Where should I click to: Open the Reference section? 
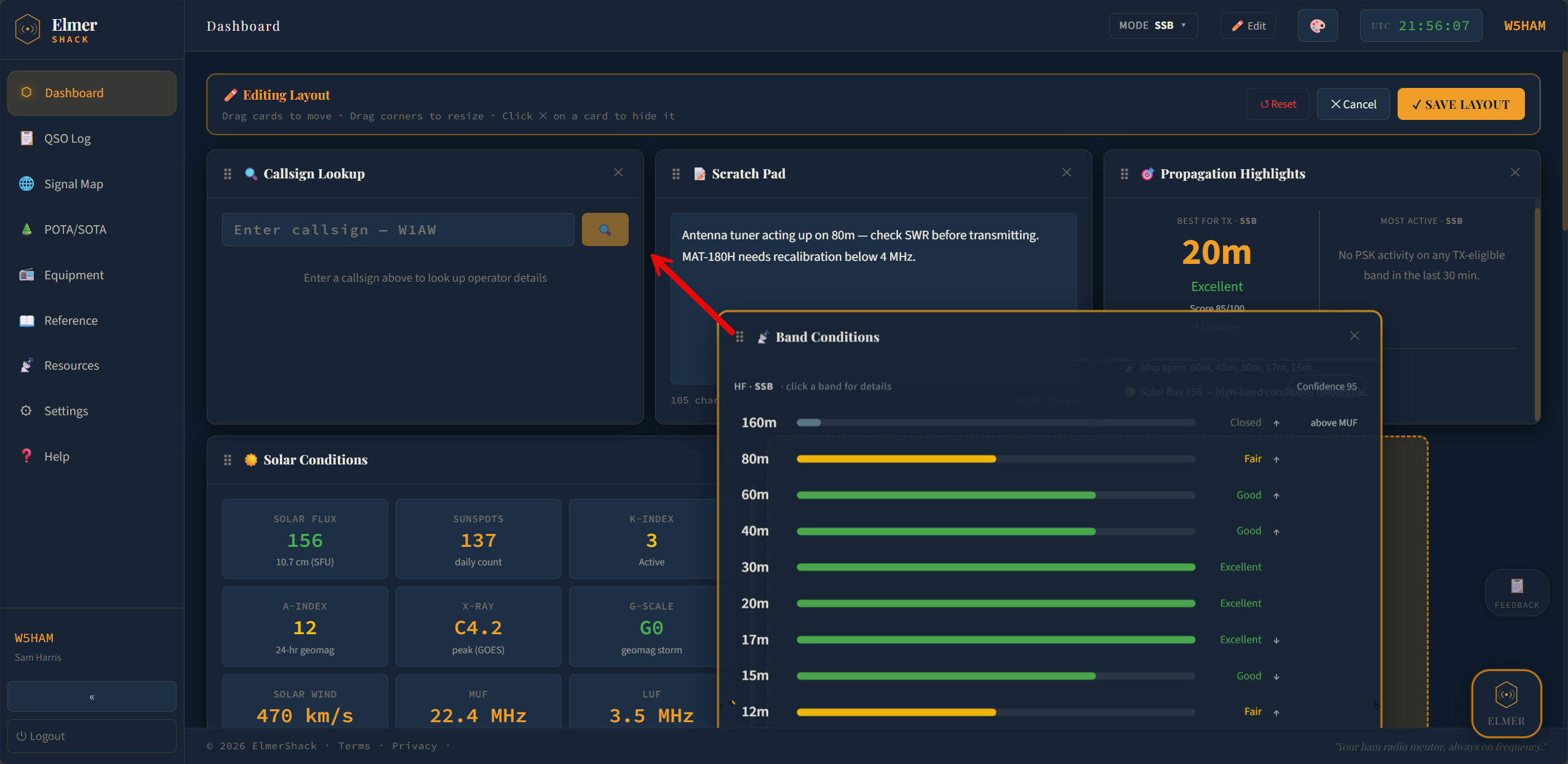pyautogui.click(x=92, y=320)
